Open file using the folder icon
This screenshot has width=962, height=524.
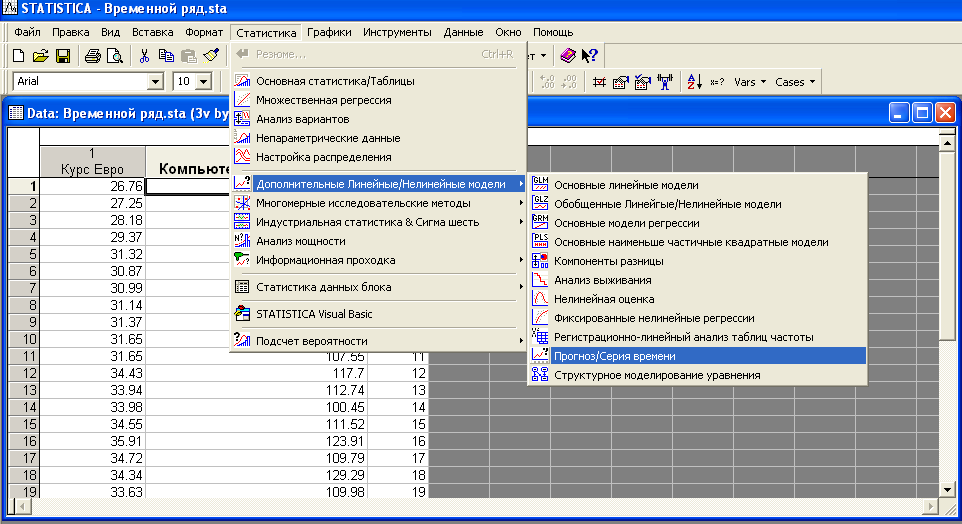point(40,56)
